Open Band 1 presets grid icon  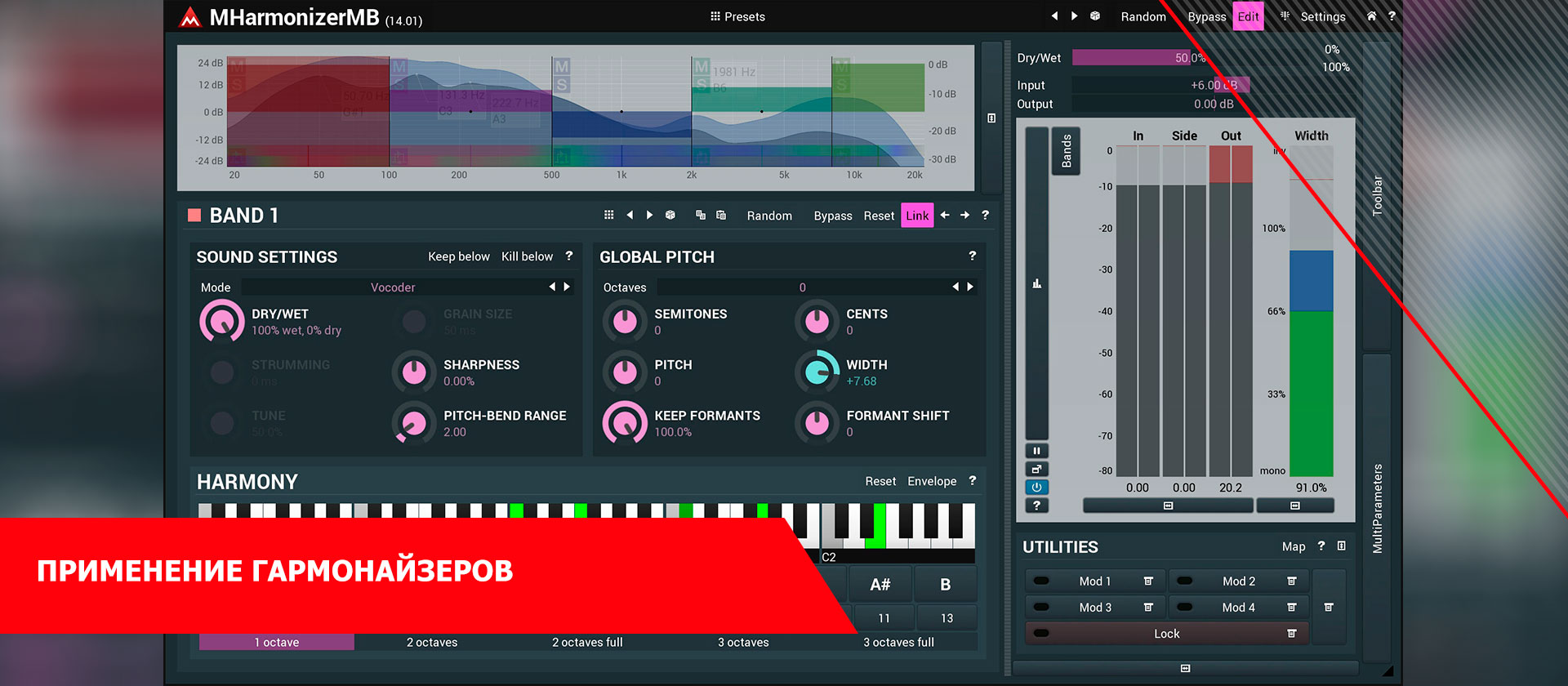coord(608,215)
